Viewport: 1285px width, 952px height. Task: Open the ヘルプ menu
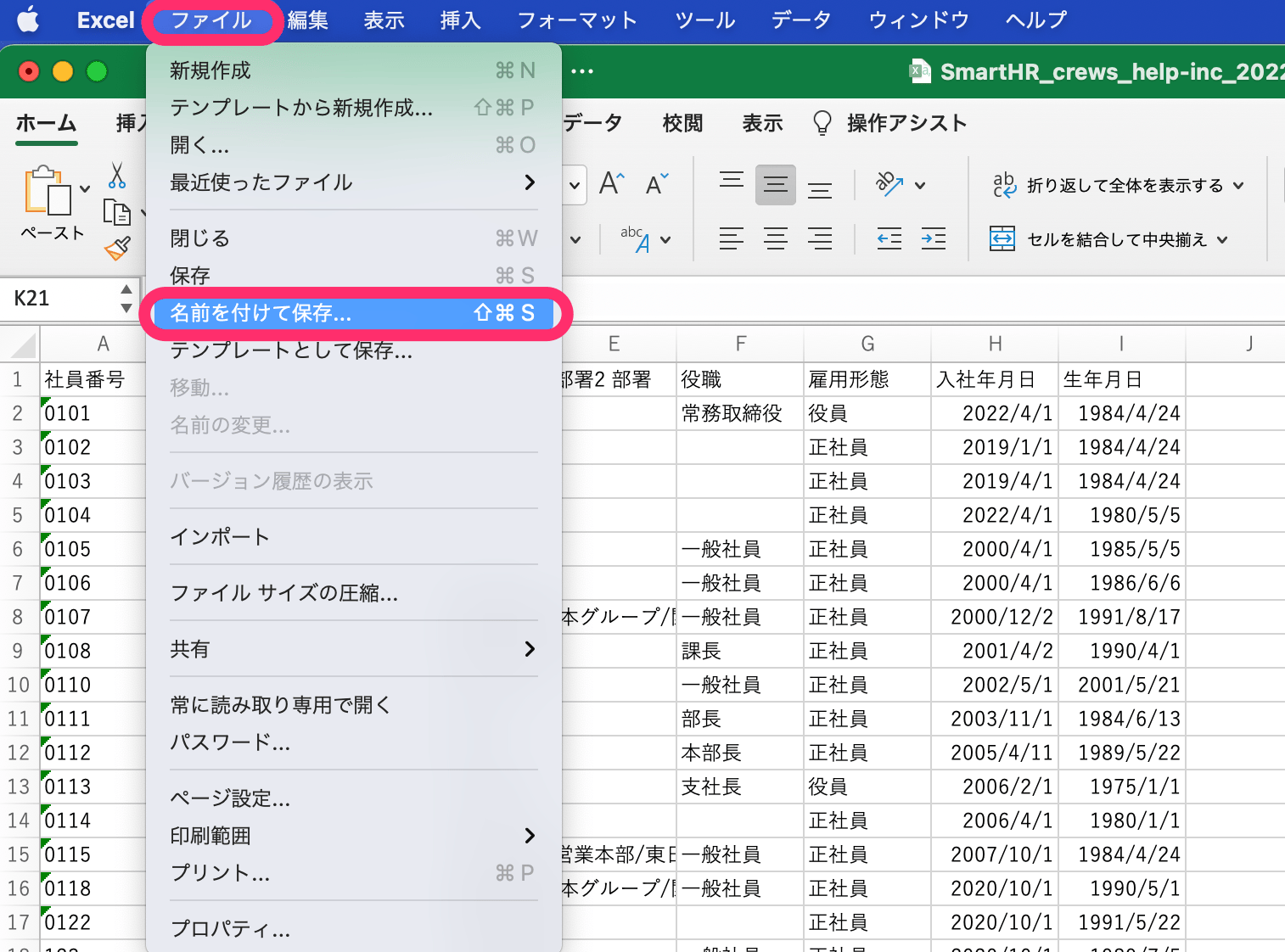coord(1035,20)
